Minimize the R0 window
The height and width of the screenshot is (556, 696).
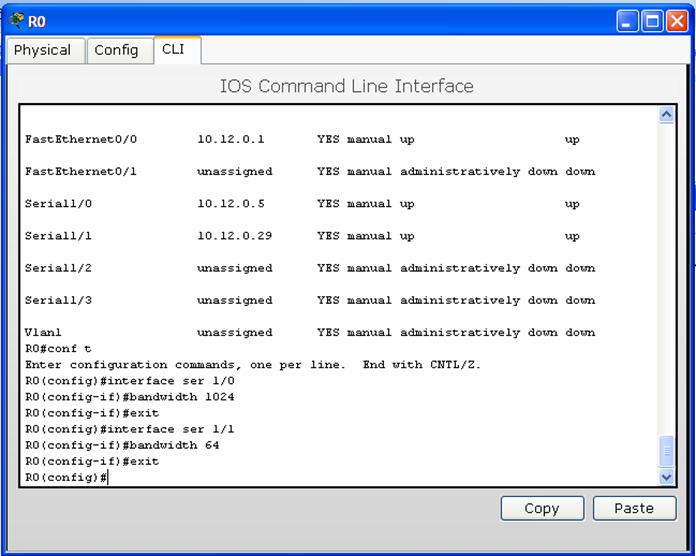[x=627, y=21]
